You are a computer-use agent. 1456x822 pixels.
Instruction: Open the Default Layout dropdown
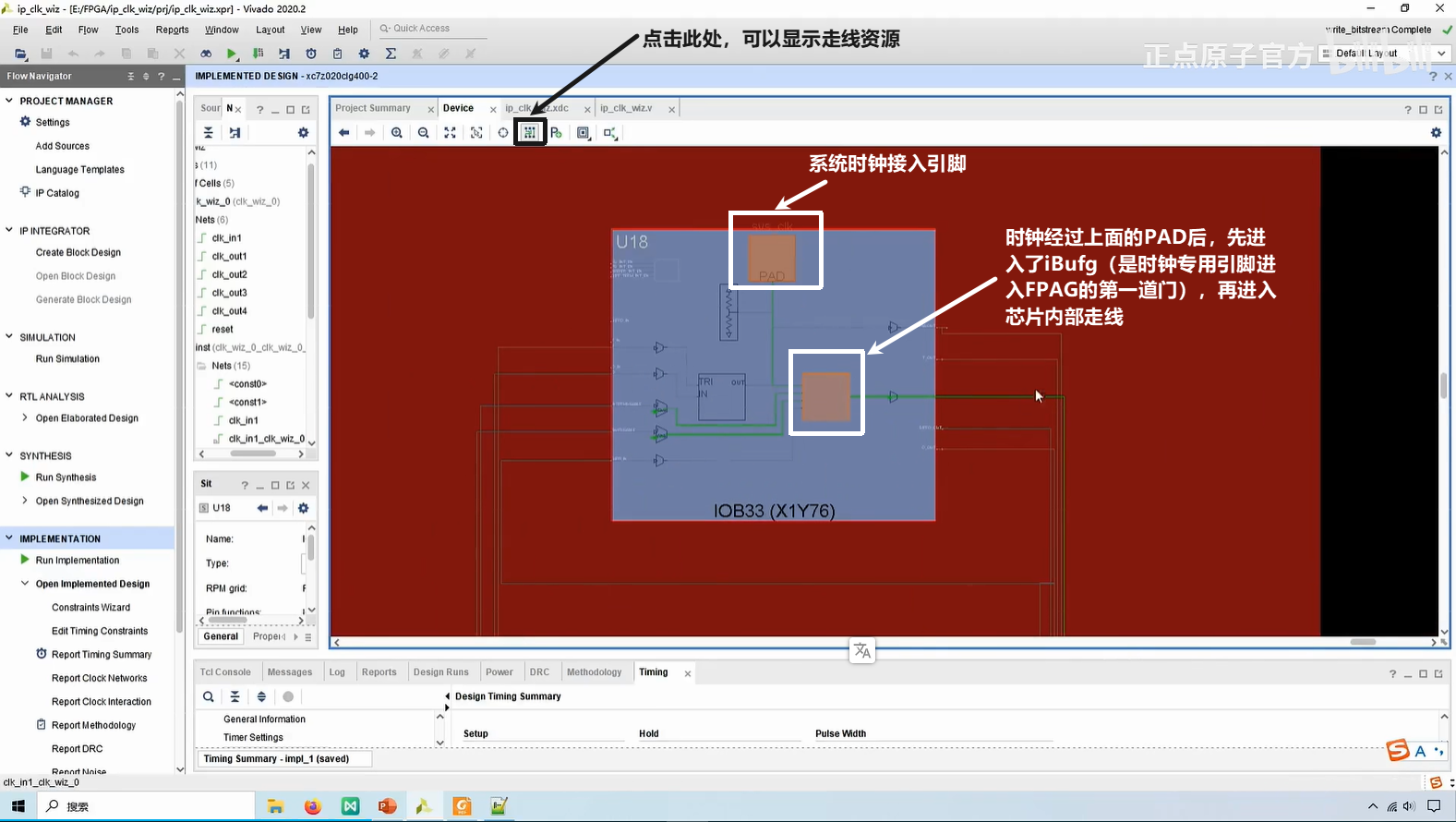coord(1384,54)
